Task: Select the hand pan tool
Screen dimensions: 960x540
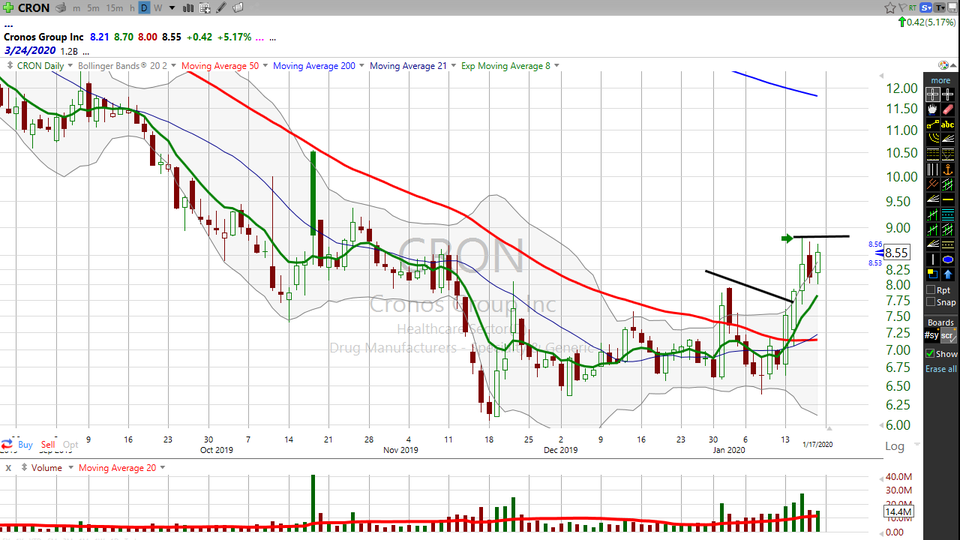Action: coord(933,109)
